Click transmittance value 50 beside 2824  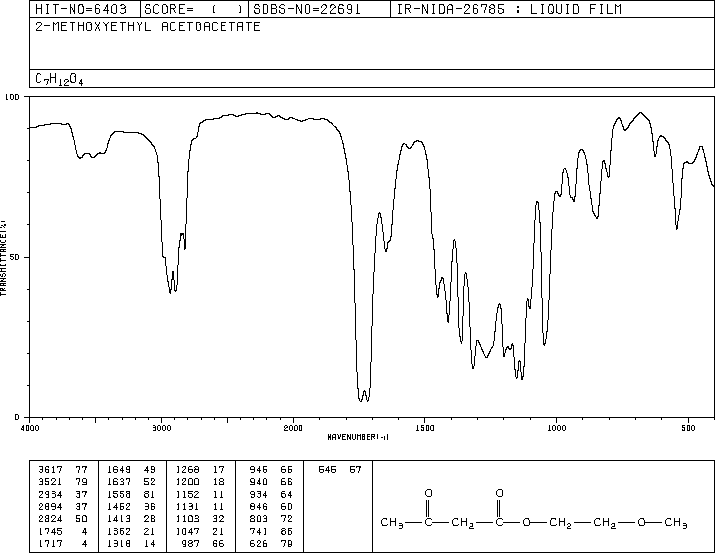[81, 519]
